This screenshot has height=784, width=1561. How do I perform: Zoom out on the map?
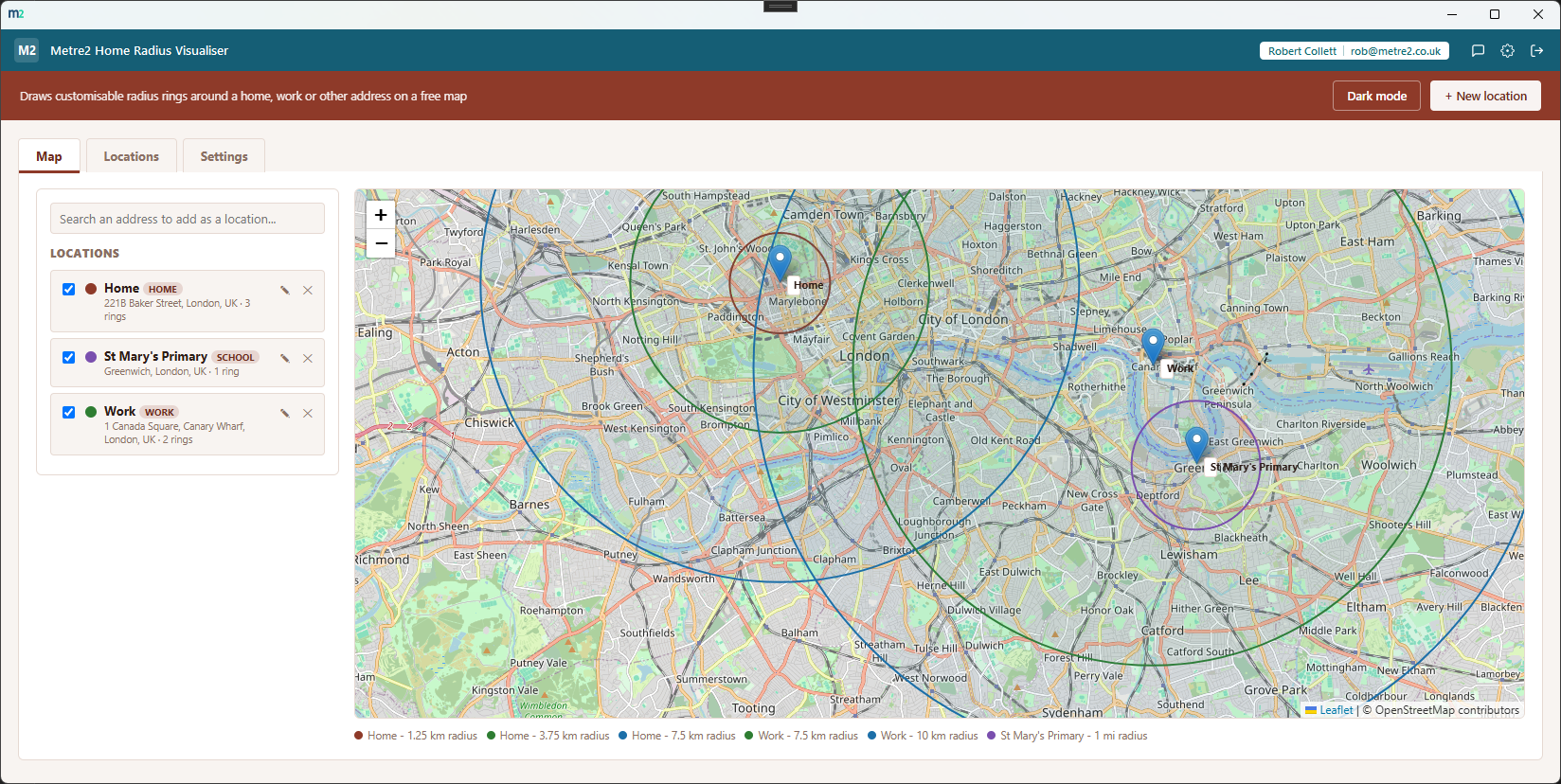pos(381,243)
